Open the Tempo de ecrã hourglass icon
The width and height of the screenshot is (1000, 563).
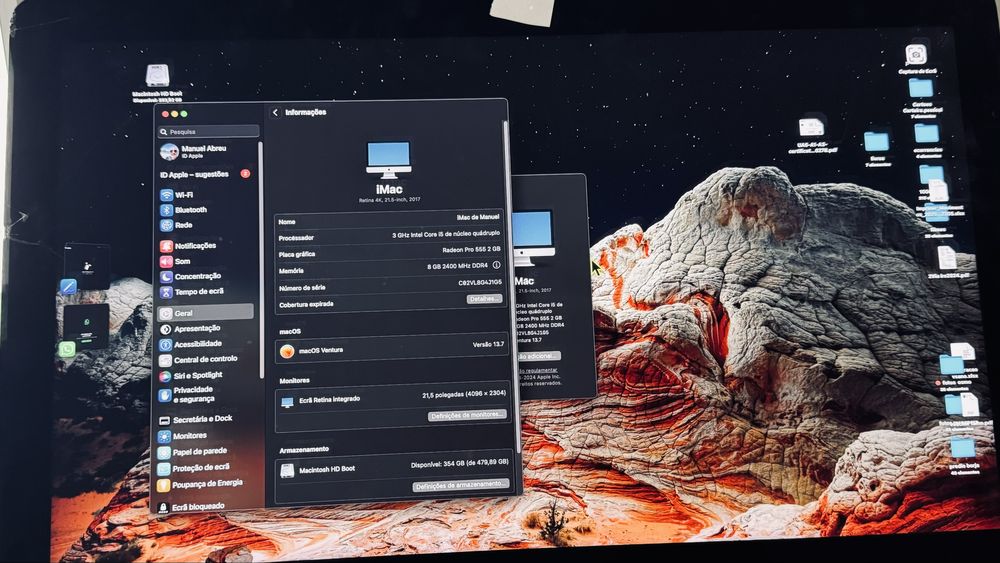click(166, 292)
